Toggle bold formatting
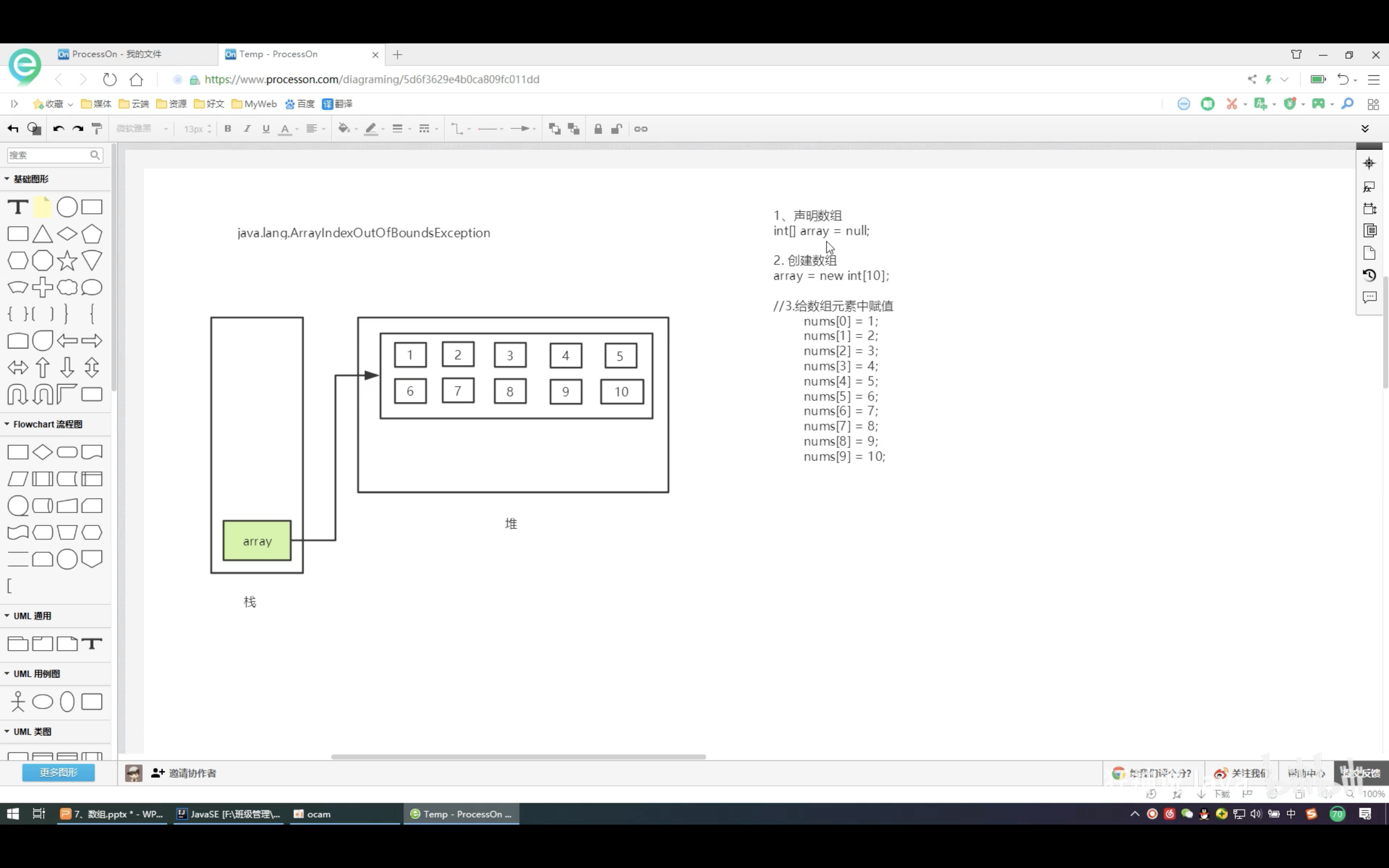This screenshot has height=868, width=1389. click(x=228, y=129)
